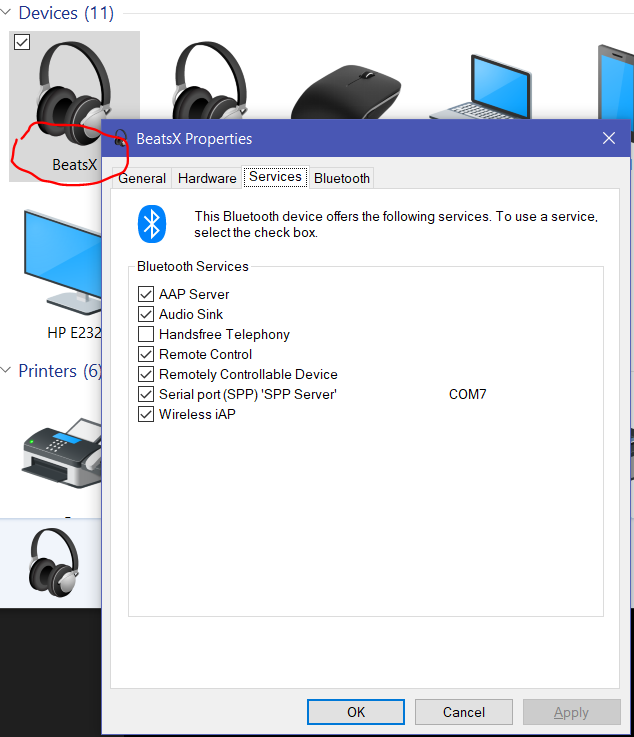The width and height of the screenshot is (634, 737).
Task: Uncheck the AAP Server service
Action: click(x=146, y=294)
